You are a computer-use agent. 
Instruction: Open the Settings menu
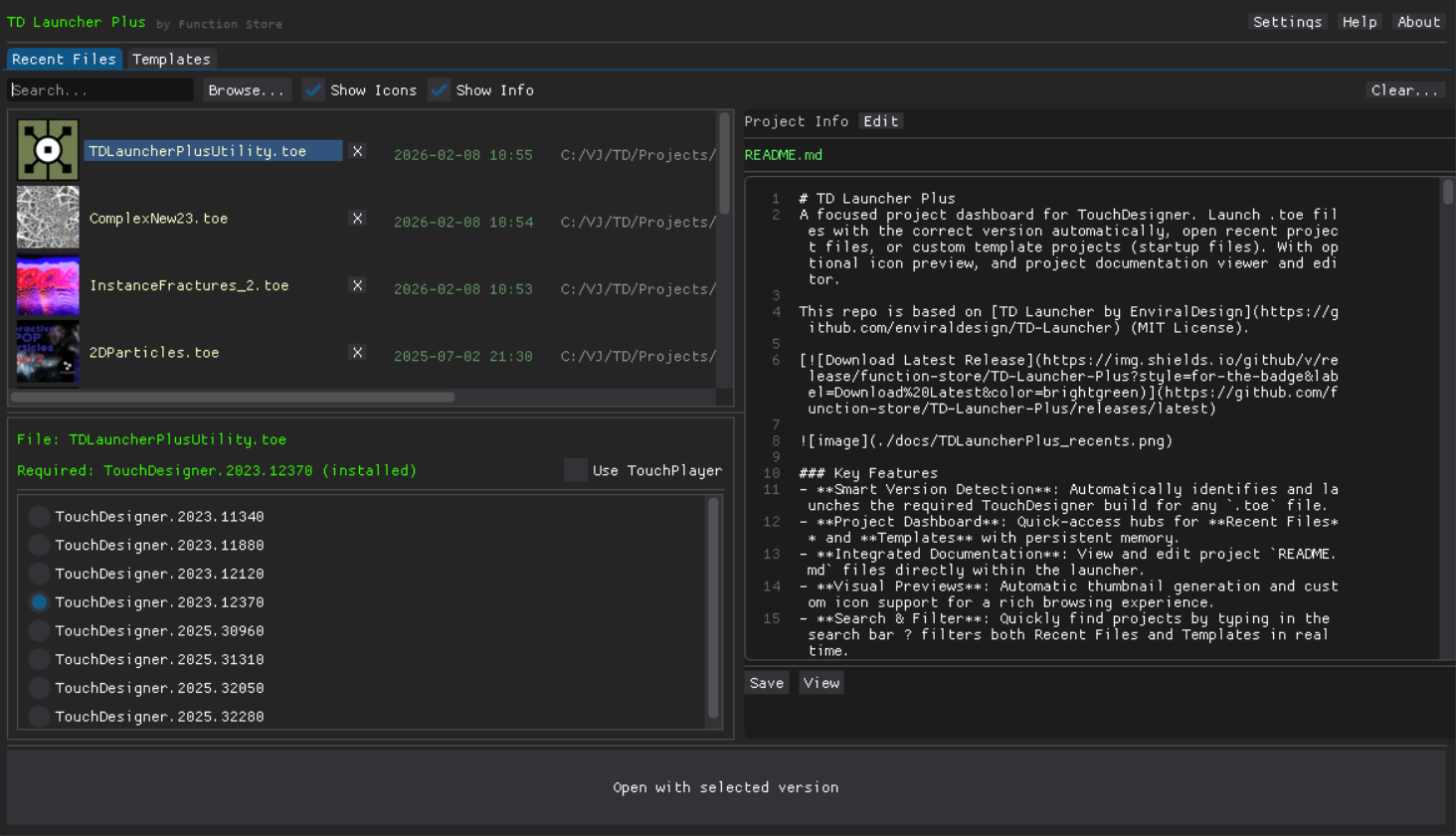coord(1287,22)
